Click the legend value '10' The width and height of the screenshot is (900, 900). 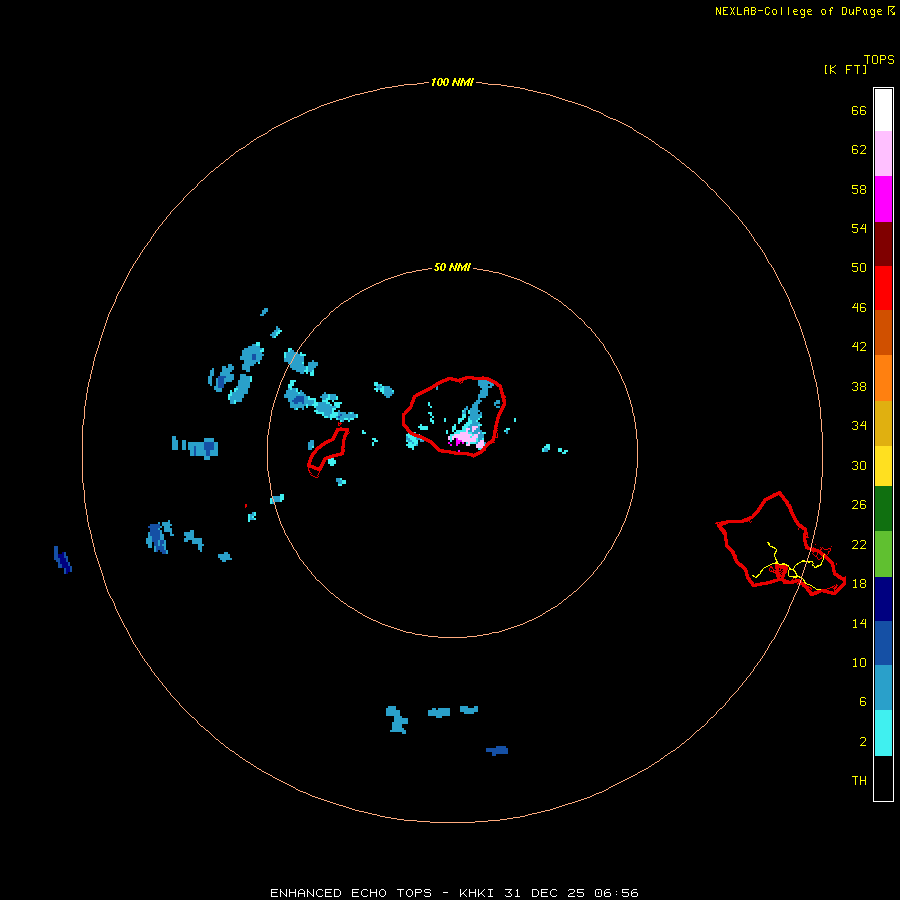point(859,662)
